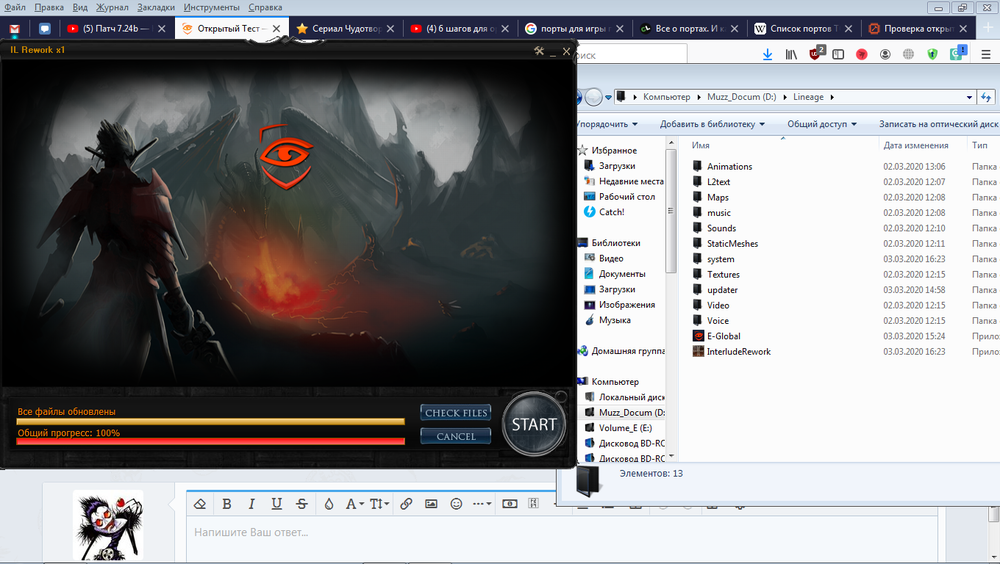Image resolution: width=1000 pixels, height=564 pixels.
Task: Click the insert image icon
Action: [431, 504]
